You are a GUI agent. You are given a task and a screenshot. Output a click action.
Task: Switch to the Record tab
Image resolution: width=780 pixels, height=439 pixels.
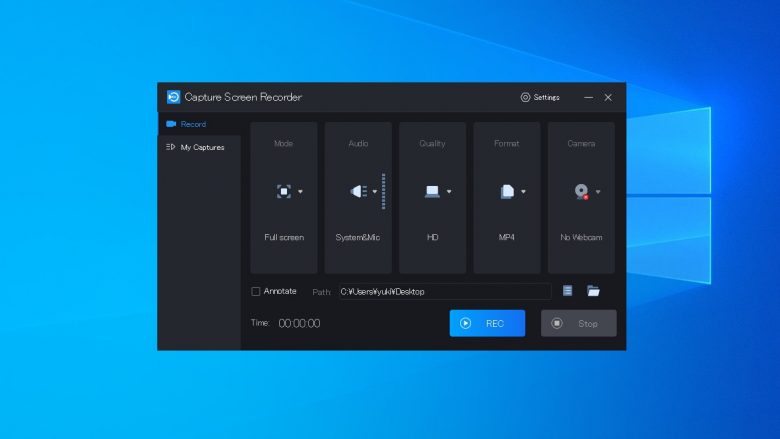point(199,124)
